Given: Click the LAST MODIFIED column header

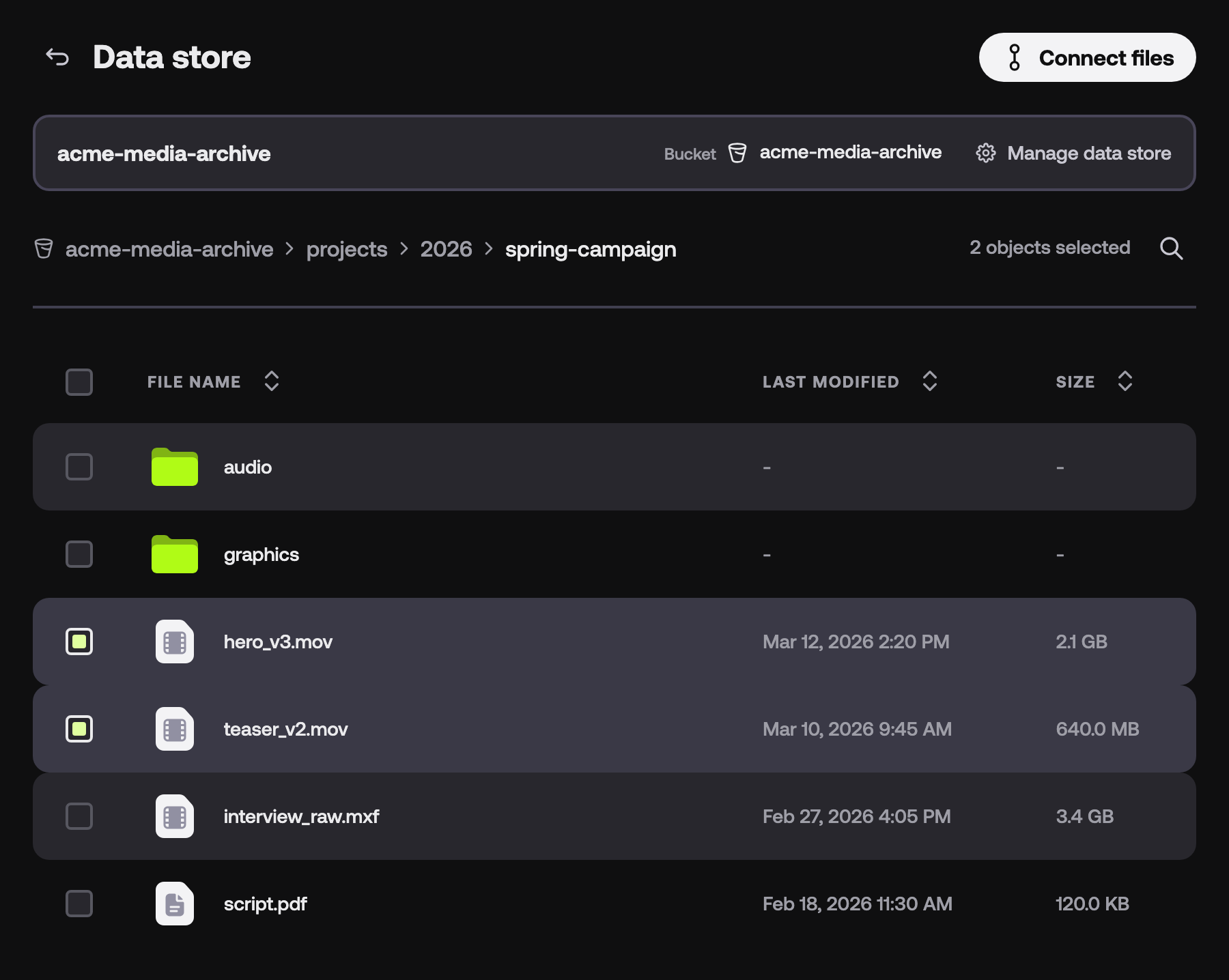Looking at the screenshot, I should click(x=831, y=382).
